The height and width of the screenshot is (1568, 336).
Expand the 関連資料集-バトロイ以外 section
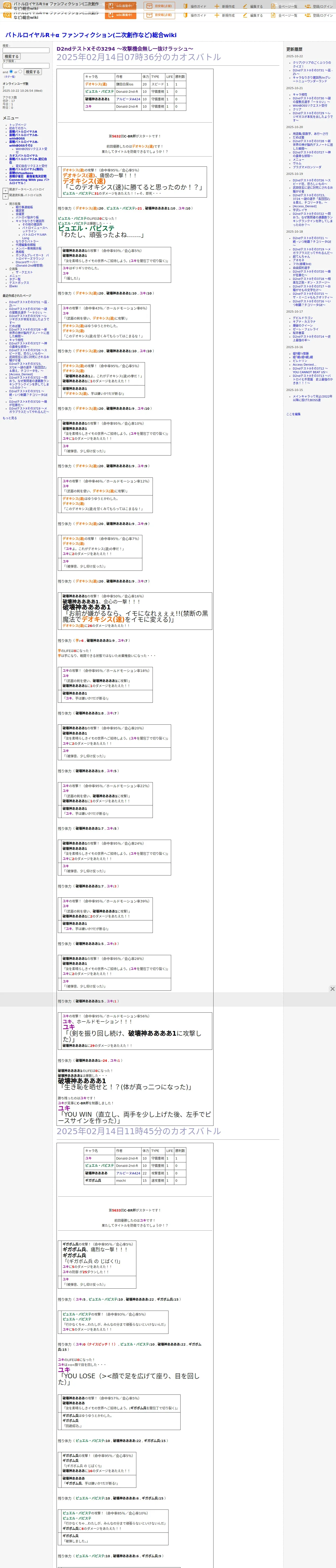click(5, 197)
